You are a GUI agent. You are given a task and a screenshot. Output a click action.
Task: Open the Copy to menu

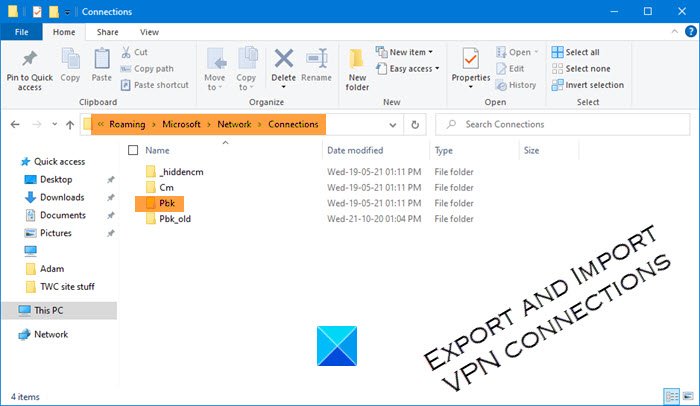(x=246, y=69)
